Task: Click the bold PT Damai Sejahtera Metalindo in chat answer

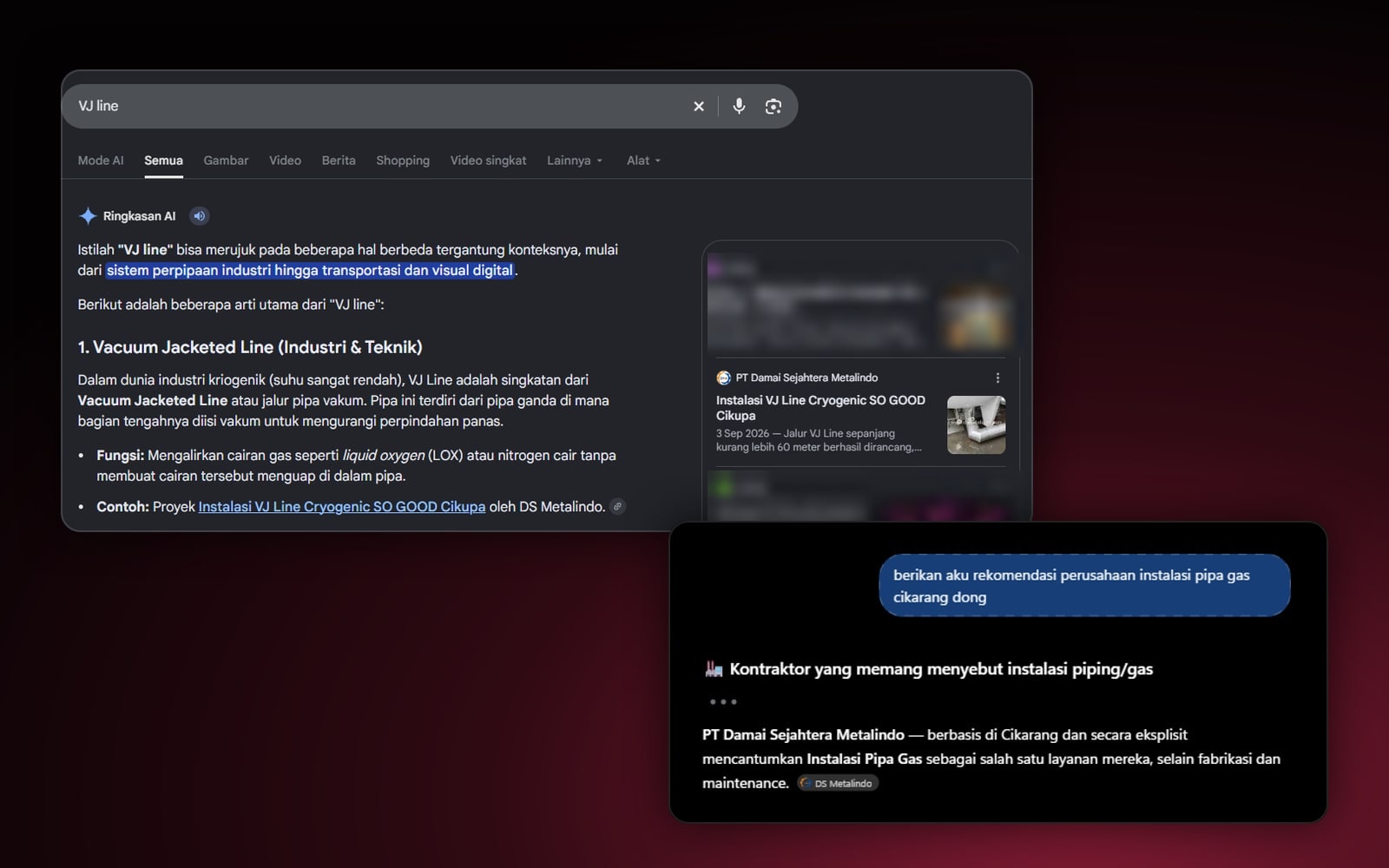Action: 803,734
